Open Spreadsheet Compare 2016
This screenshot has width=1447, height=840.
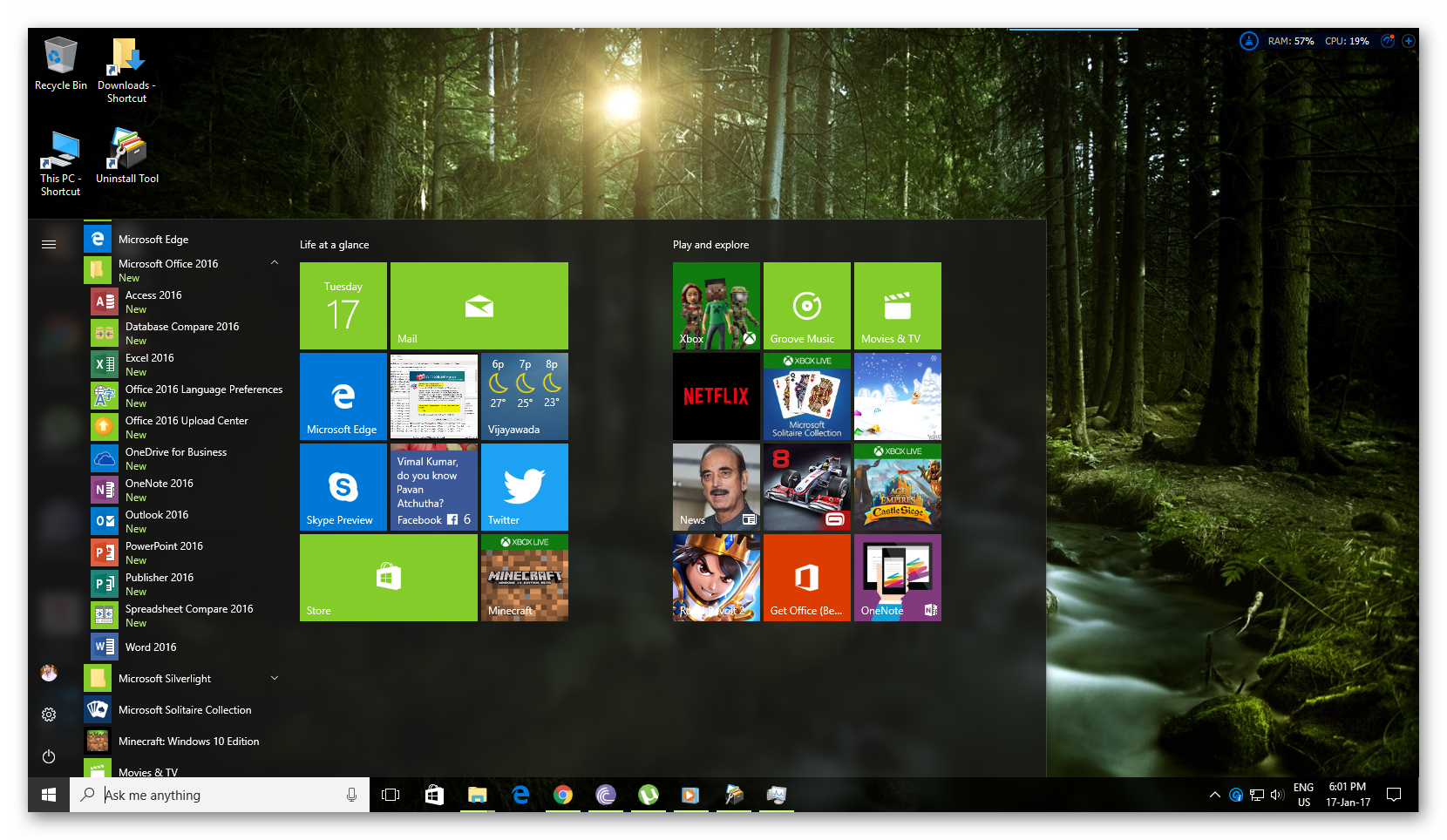(x=188, y=615)
